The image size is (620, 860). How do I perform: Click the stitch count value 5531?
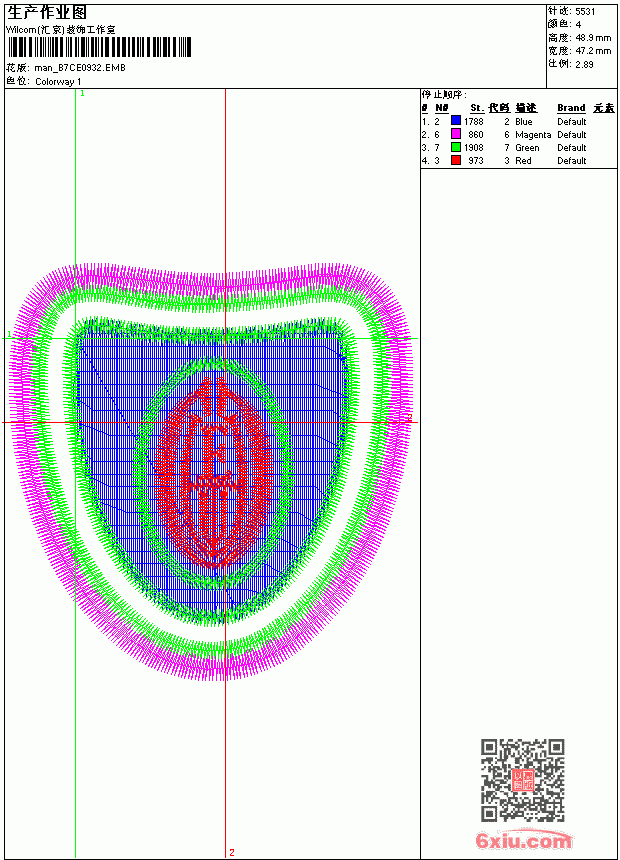[585, 12]
